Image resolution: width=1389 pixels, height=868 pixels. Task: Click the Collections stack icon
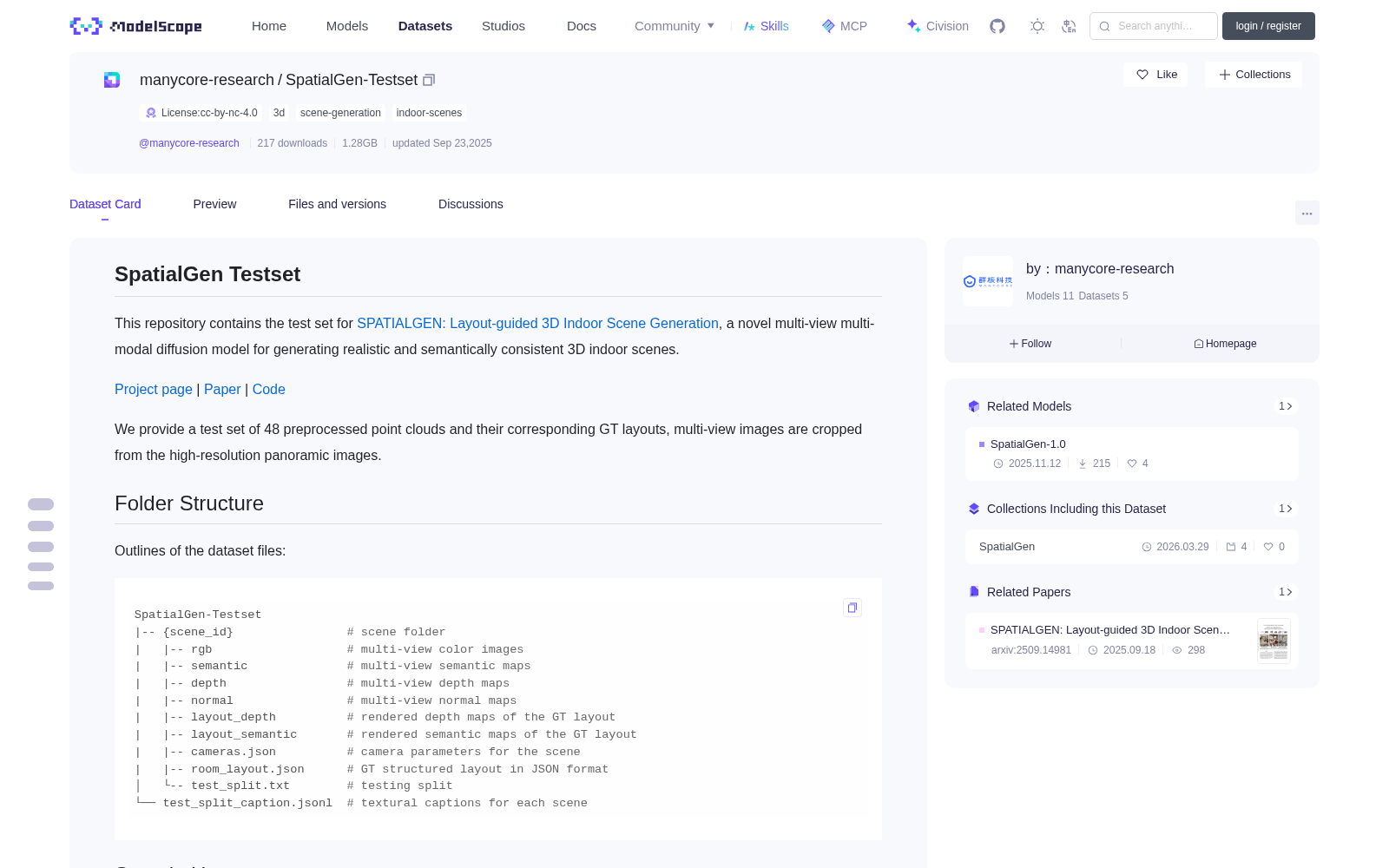pyautogui.click(x=974, y=509)
